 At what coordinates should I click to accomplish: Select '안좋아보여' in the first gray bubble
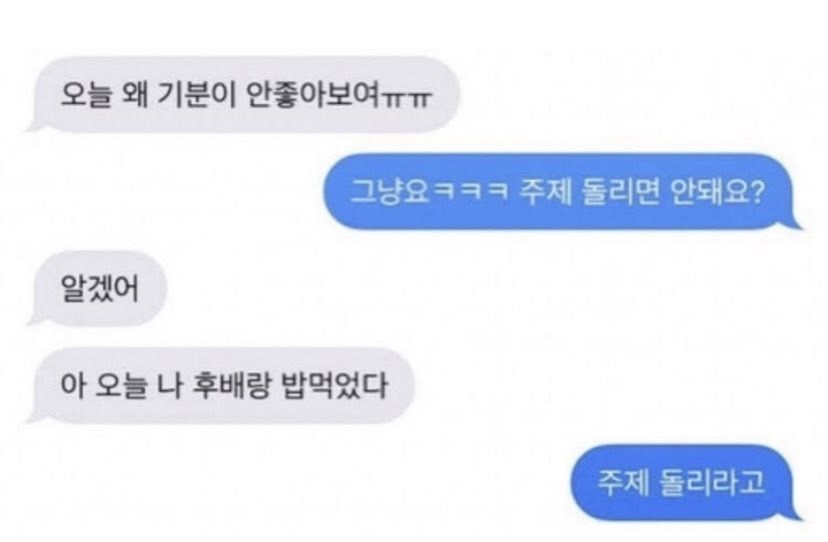click(x=314, y=96)
